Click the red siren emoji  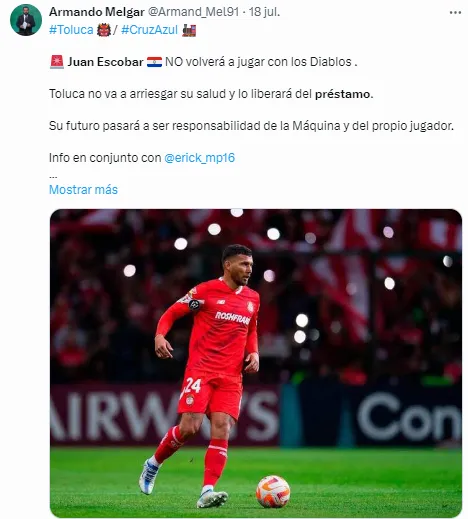click(57, 62)
